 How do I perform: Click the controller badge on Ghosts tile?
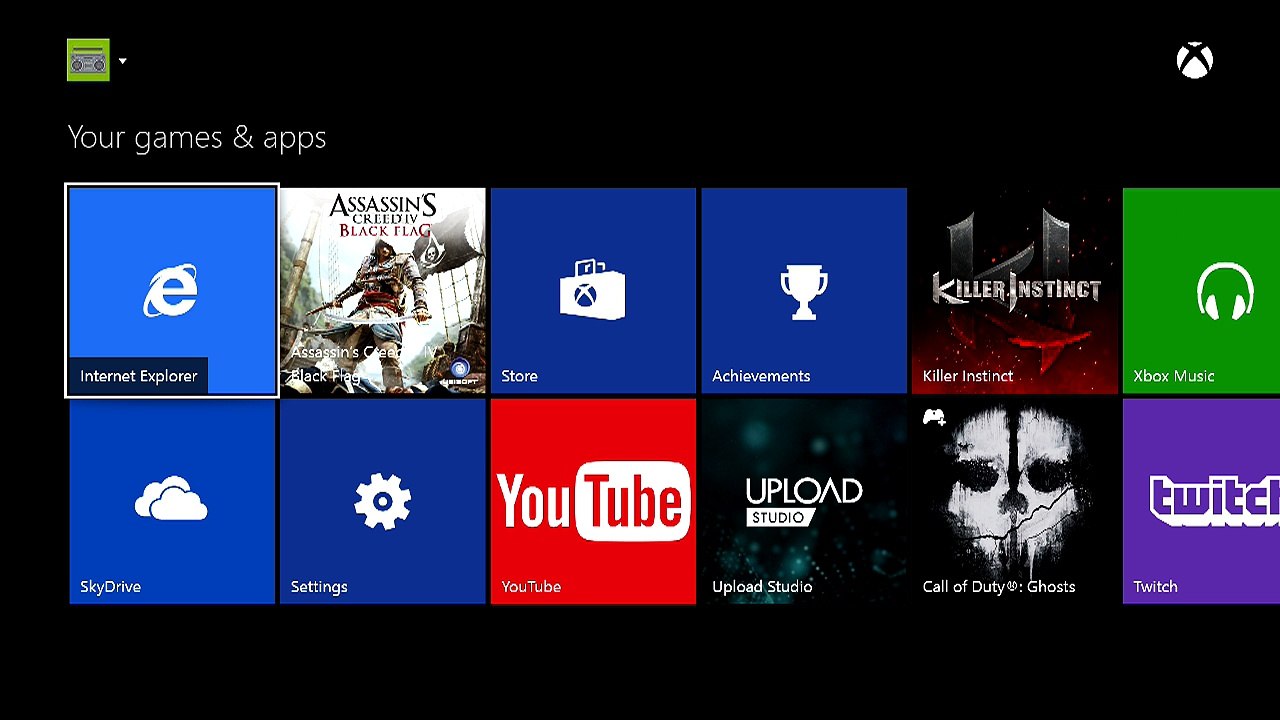(934, 417)
